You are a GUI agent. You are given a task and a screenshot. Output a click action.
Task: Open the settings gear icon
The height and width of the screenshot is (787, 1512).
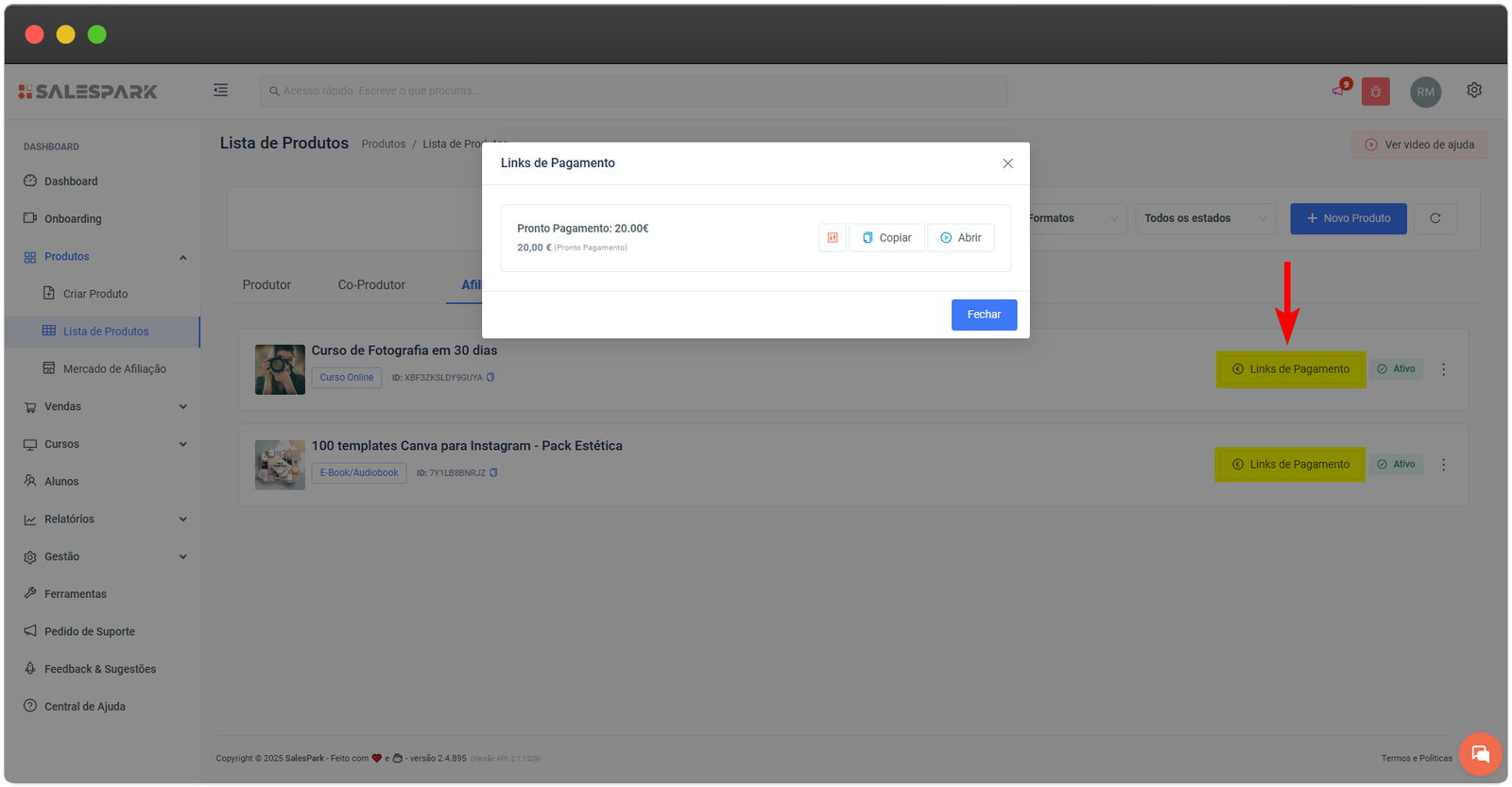coord(1473,91)
